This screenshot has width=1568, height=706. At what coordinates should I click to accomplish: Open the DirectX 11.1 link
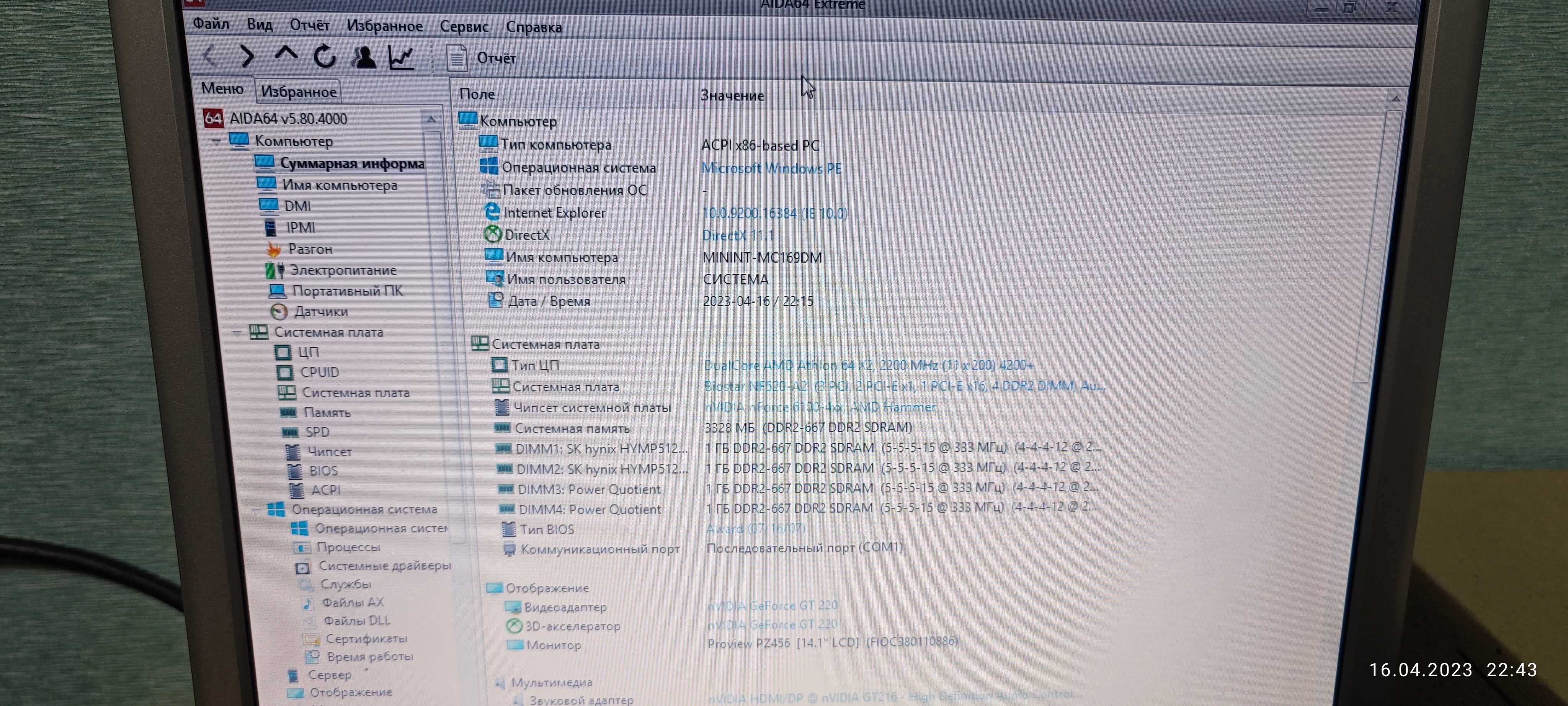(x=738, y=235)
